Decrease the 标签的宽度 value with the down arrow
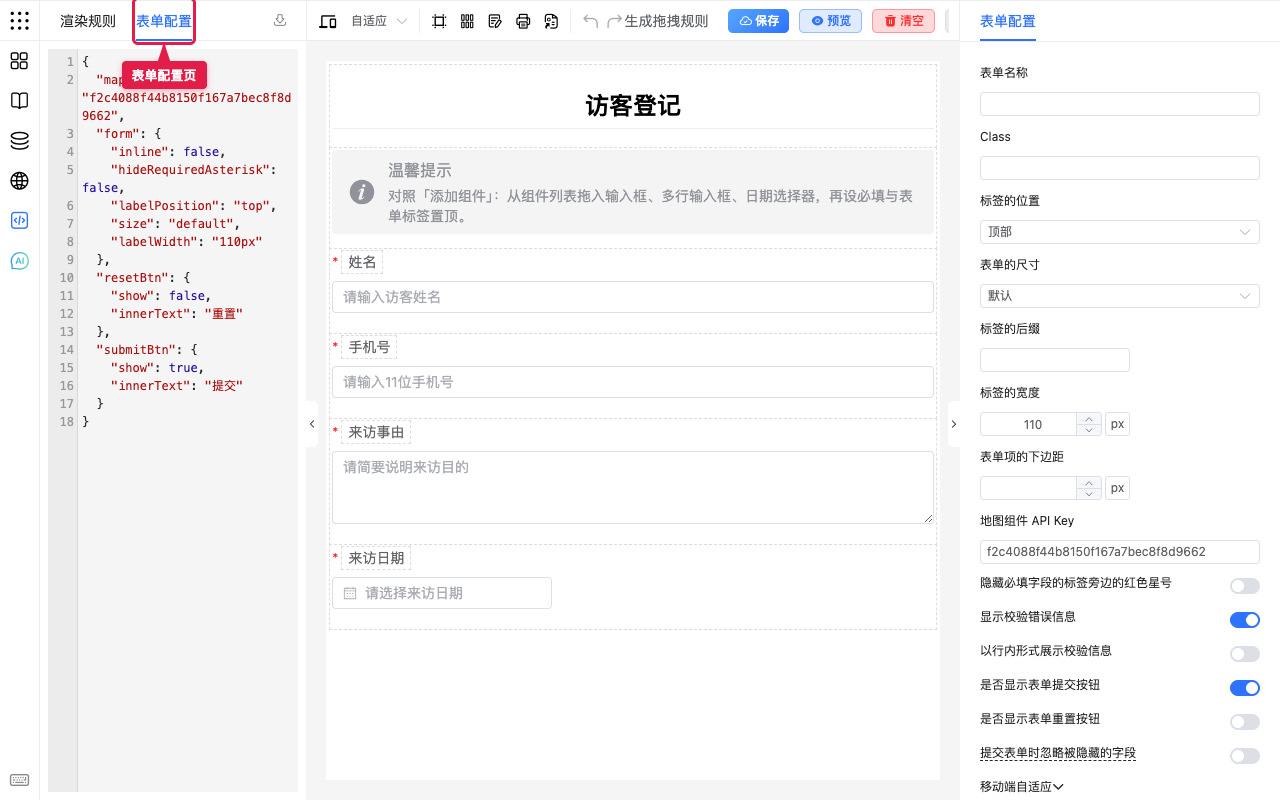 1089,430
